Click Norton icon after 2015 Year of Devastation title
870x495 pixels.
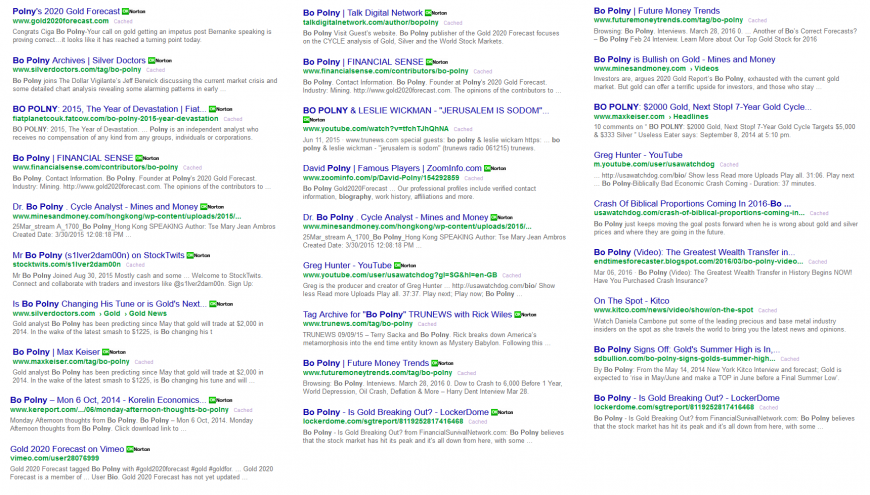point(220,109)
